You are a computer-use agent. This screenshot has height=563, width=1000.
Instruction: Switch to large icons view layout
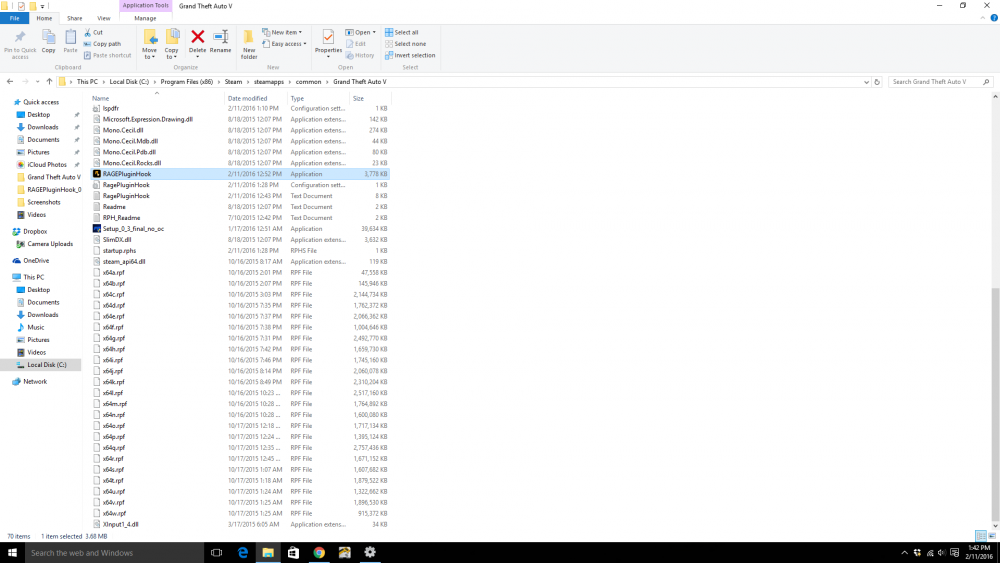pyautogui.click(x=992, y=536)
